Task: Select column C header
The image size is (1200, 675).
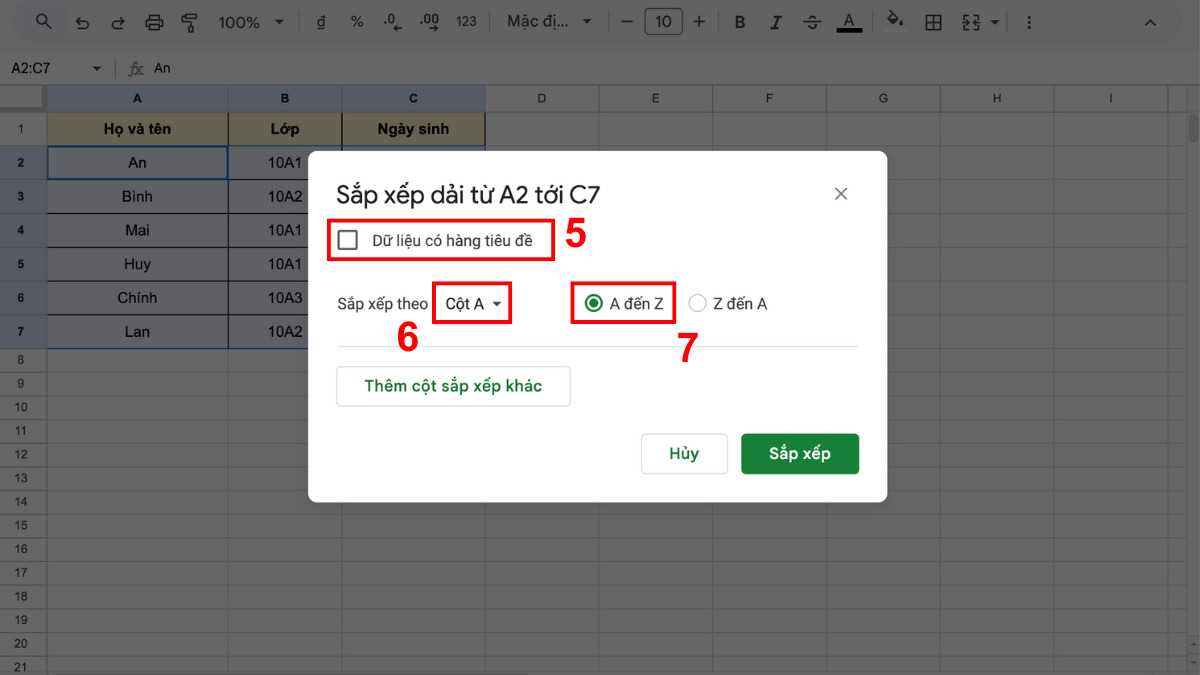Action: tap(413, 98)
